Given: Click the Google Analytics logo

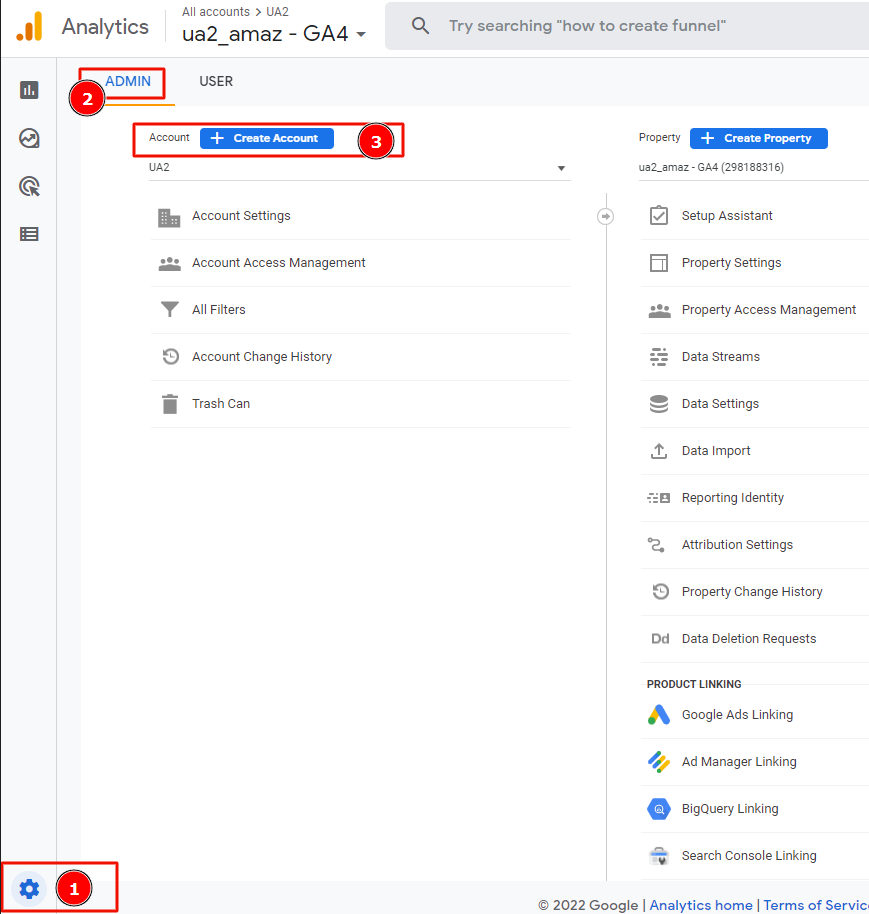Looking at the screenshot, I should click(x=29, y=27).
